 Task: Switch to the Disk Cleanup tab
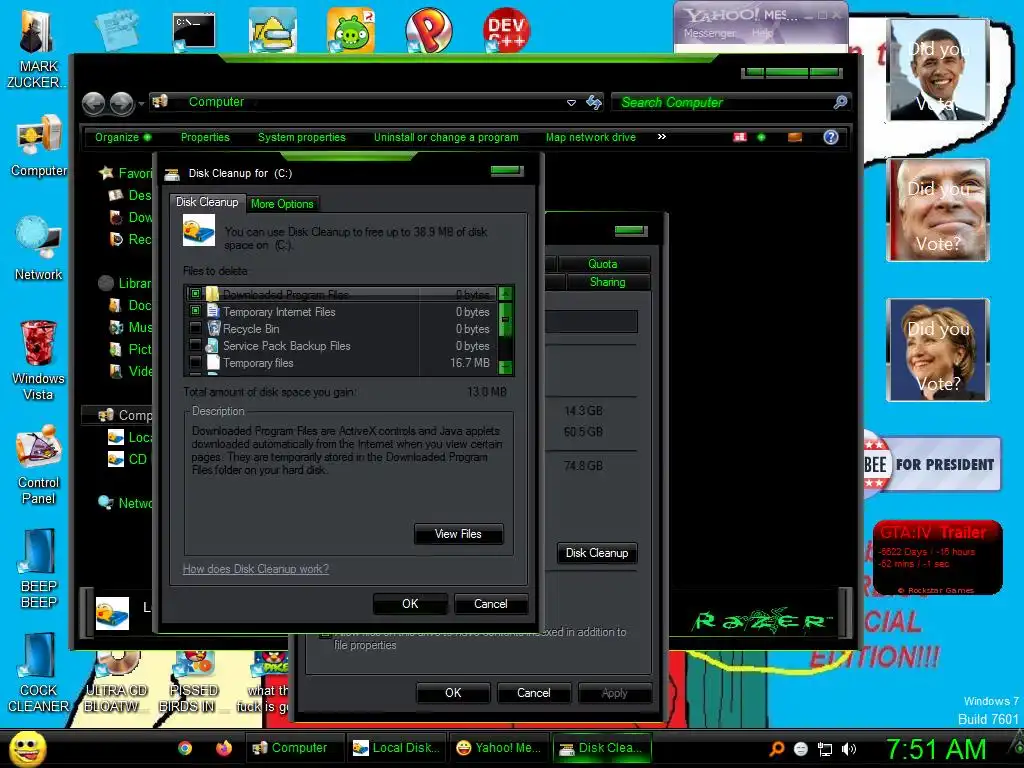pyautogui.click(x=207, y=202)
